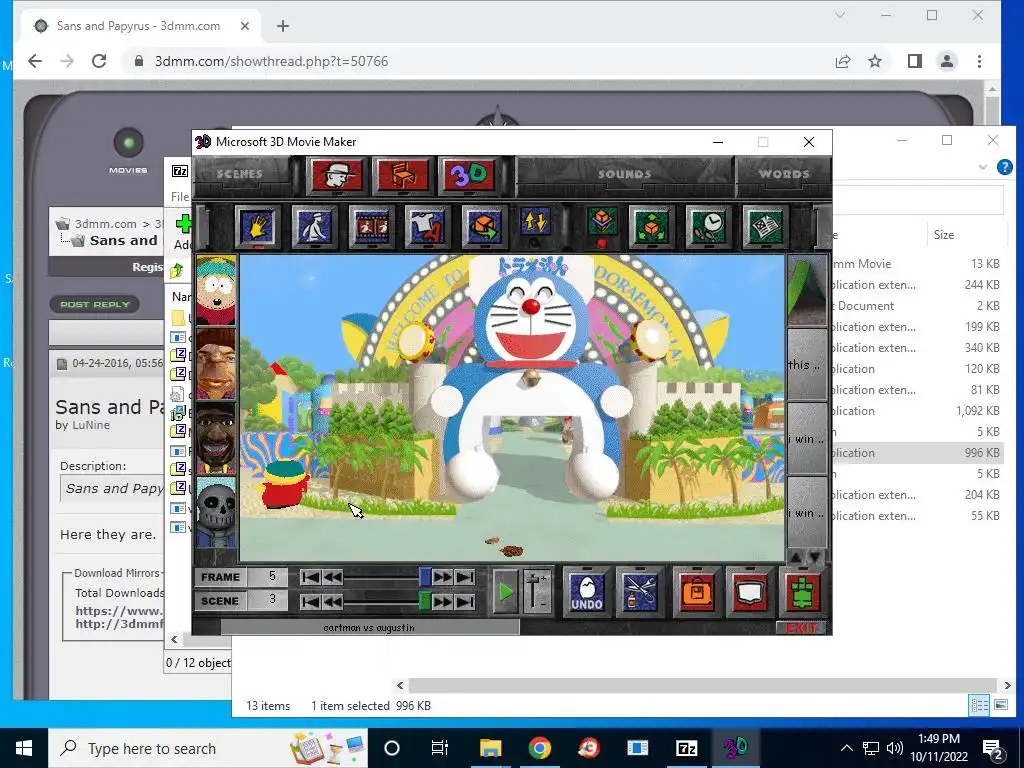Open the File menu in 7-Zip
Image resolution: width=1024 pixels, height=768 pixels.
tap(180, 197)
